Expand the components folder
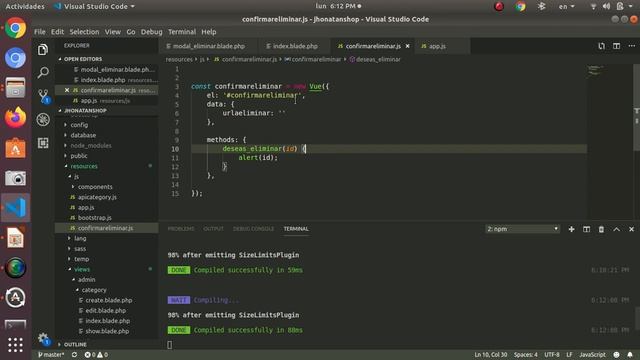Screen dimensions: 640x360 click(95, 187)
